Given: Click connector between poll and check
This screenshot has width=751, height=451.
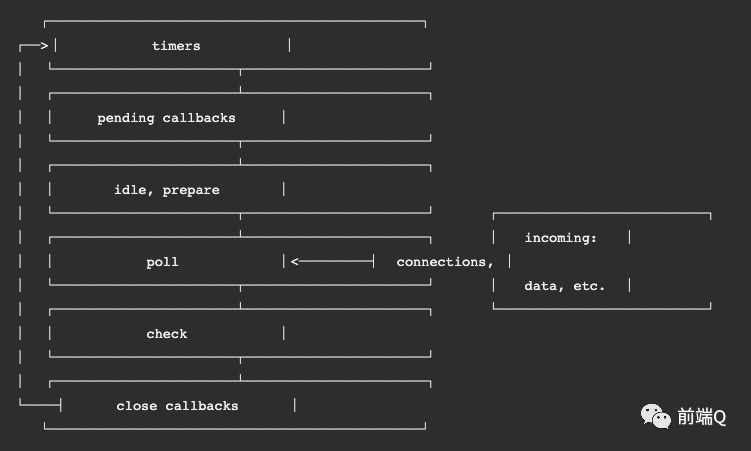Looking at the screenshot, I should pyautogui.click(x=240, y=298).
